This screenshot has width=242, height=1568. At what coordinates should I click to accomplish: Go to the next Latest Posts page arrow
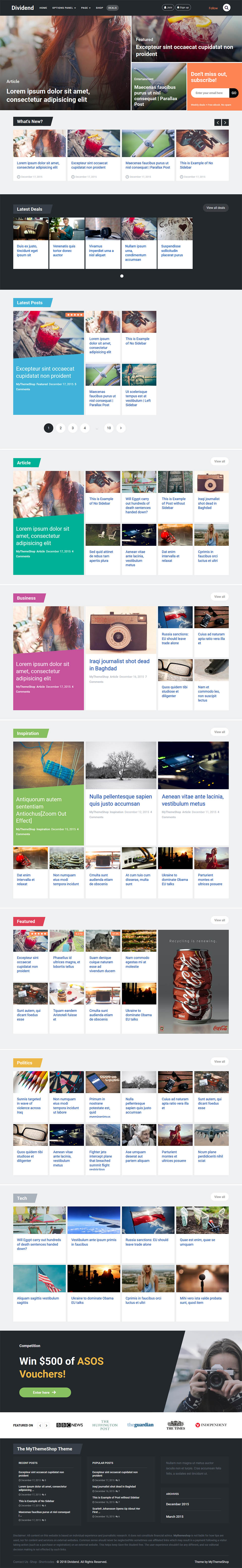[x=121, y=428]
